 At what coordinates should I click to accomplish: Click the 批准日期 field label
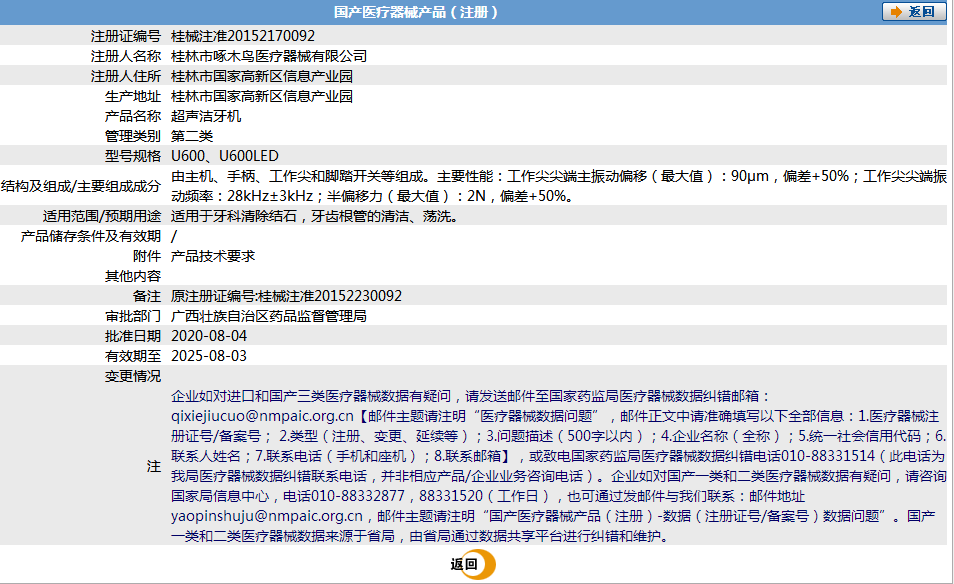(133, 336)
